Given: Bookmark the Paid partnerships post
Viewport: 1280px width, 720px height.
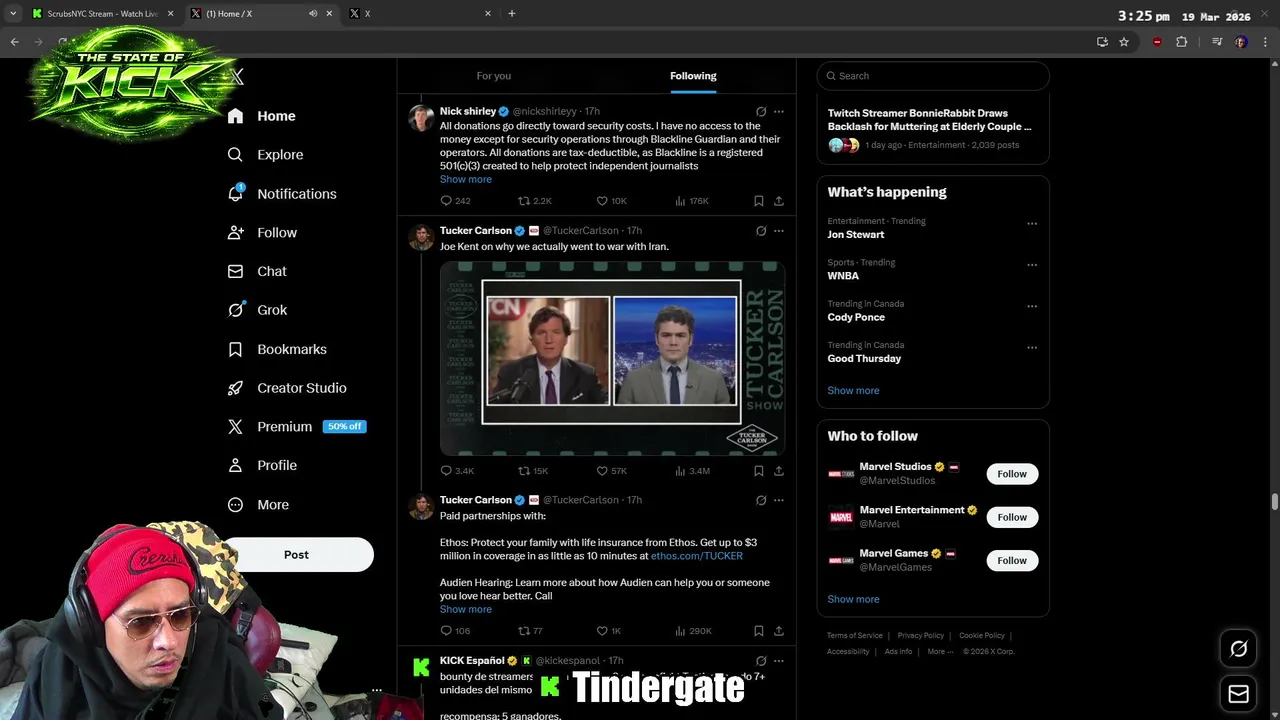Looking at the screenshot, I should click(x=759, y=631).
